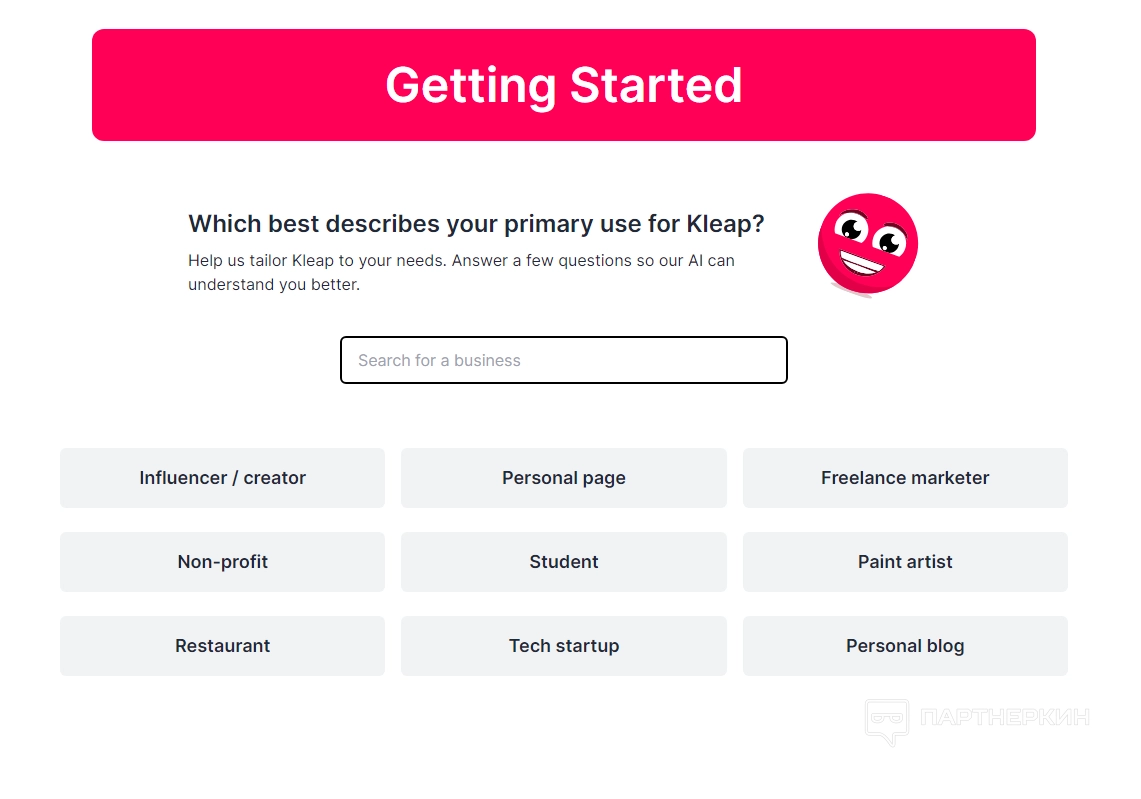This screenshot has width=1141, height=799.
Task: Click the 'Help us tailor Kleap' description text
Action: pos(461,260)
